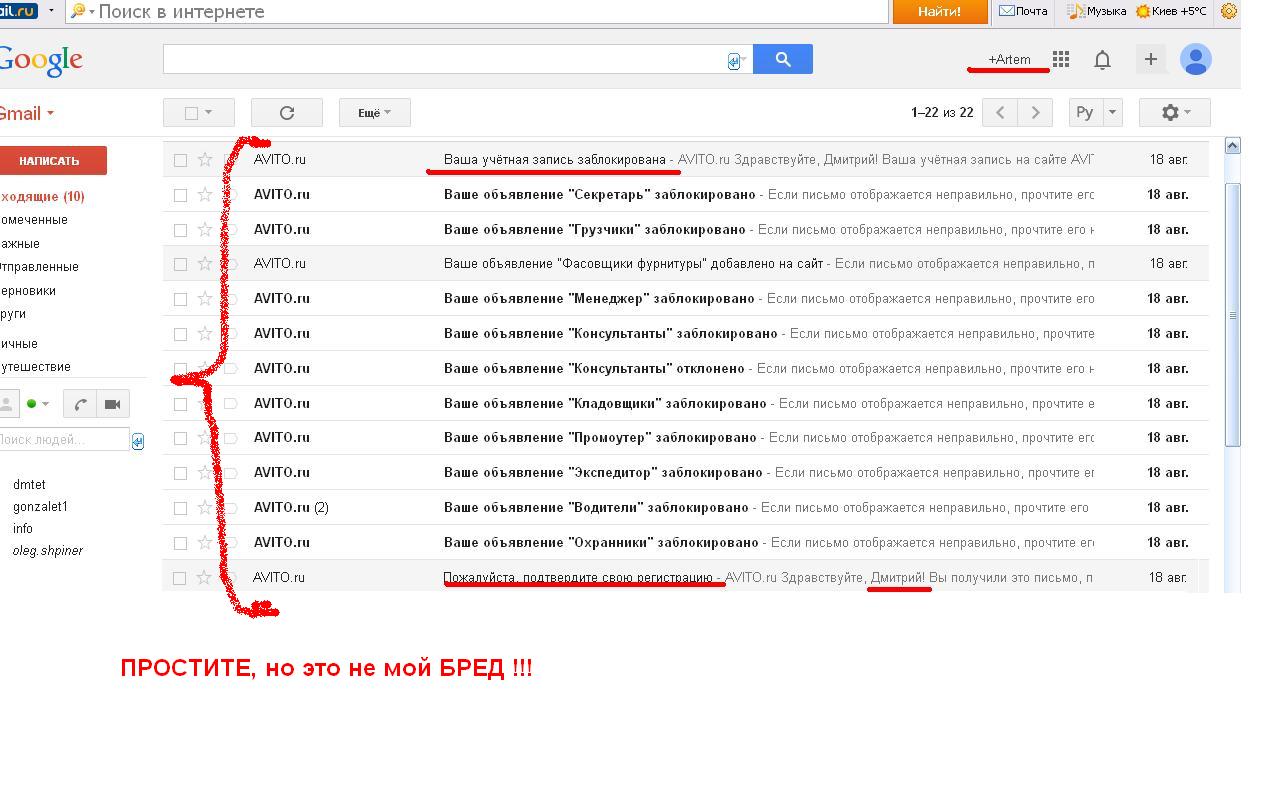This screenshot has height=800, width=1280.
Task: Open chat with oleg.shpiner
Action: [47, 550]
